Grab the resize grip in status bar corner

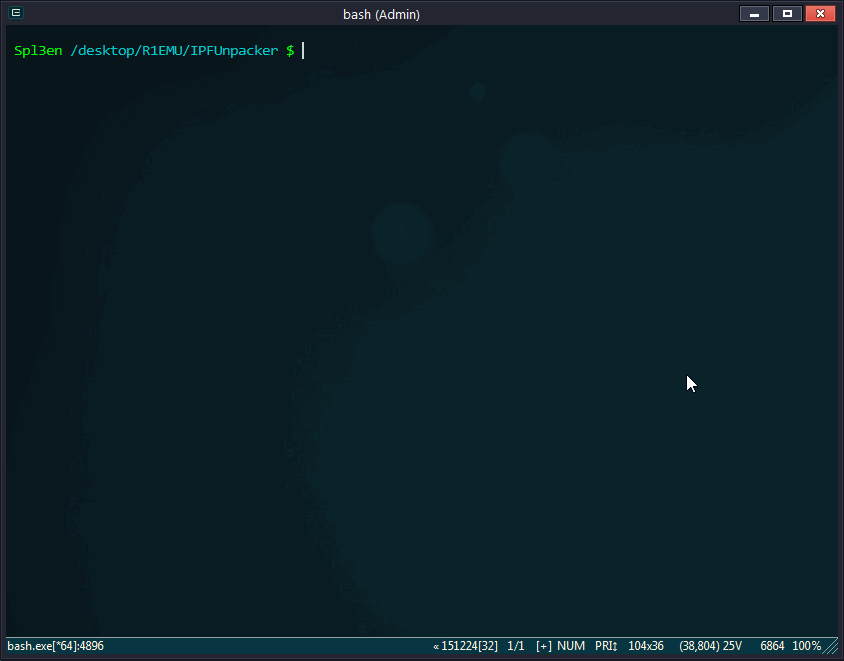pyautogui.click(x=831, y=646)
